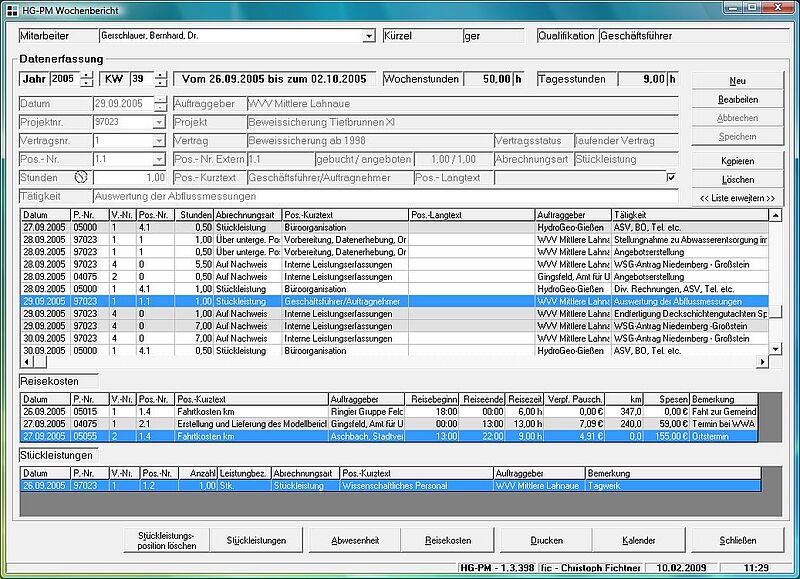Expand list with Liste erweitern button

click(738, 198)
